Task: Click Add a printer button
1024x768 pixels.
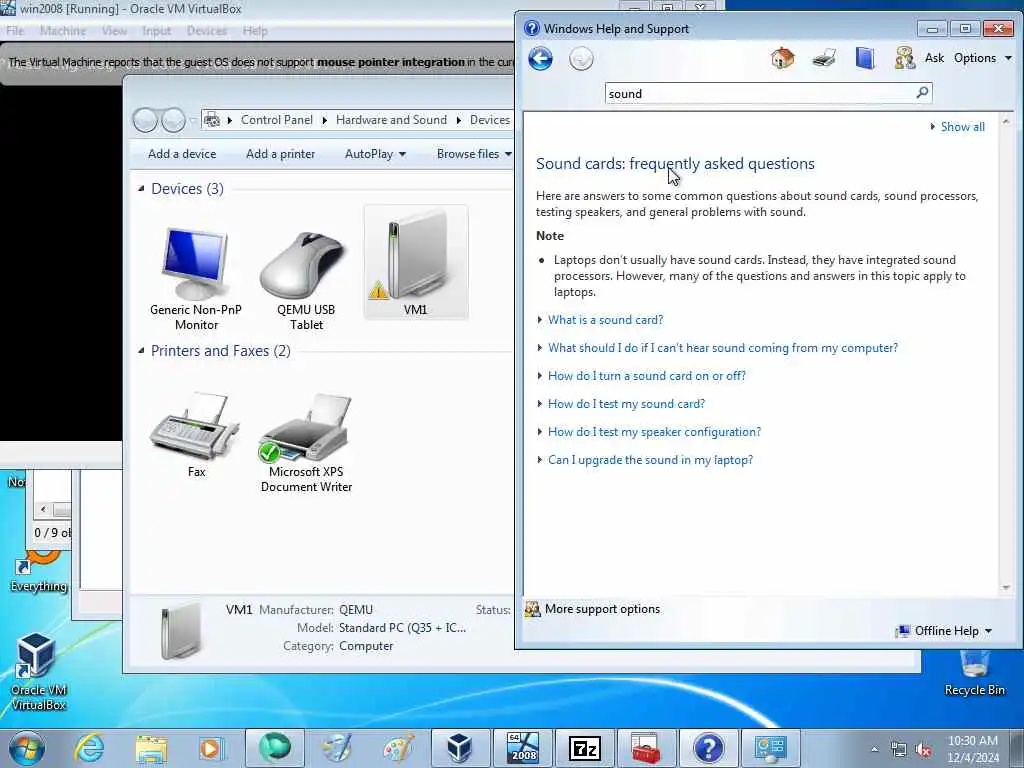Action: (280, 154)
